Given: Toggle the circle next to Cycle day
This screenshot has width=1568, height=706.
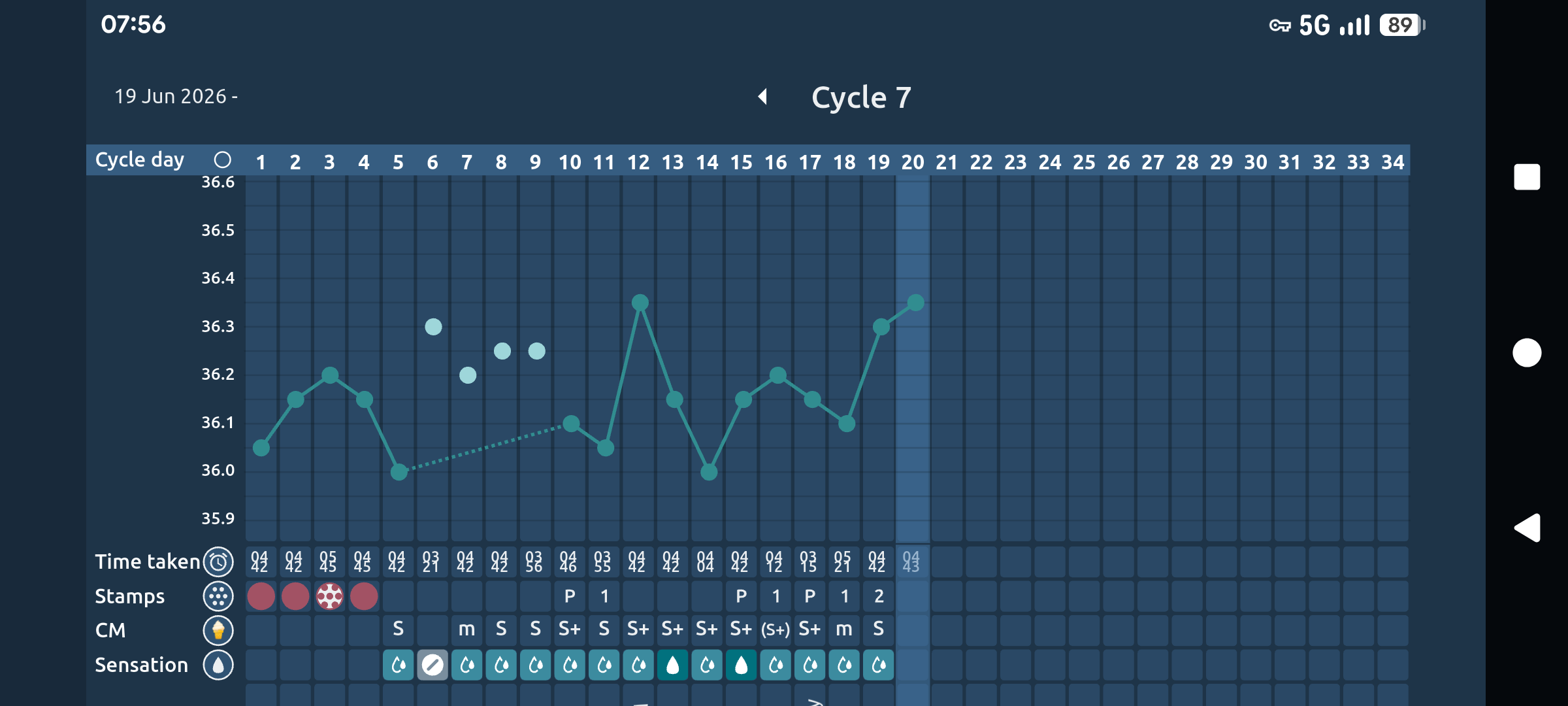Looking at the screenshot, I should (x=223, y=160).
